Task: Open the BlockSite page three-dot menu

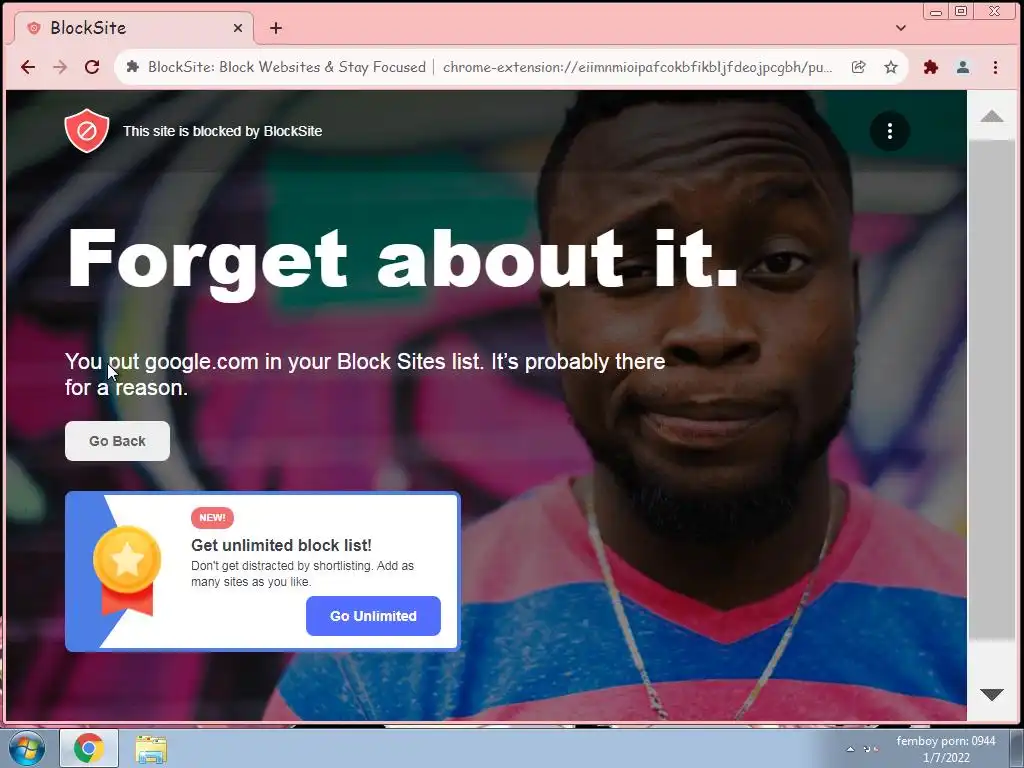Action: [x=889, y=131]
